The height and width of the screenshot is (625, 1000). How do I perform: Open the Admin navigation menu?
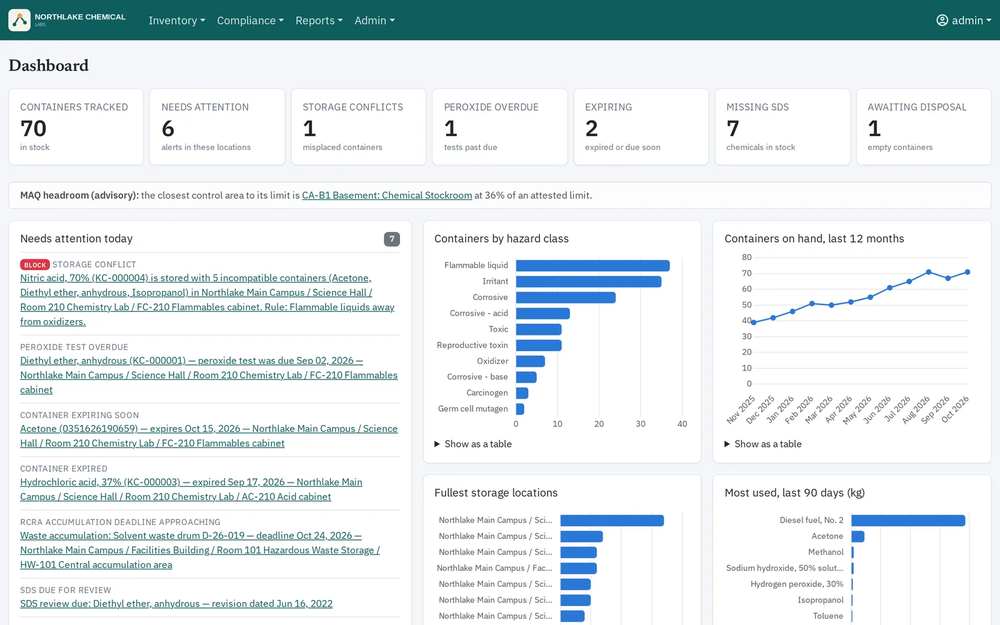point(374,20)
